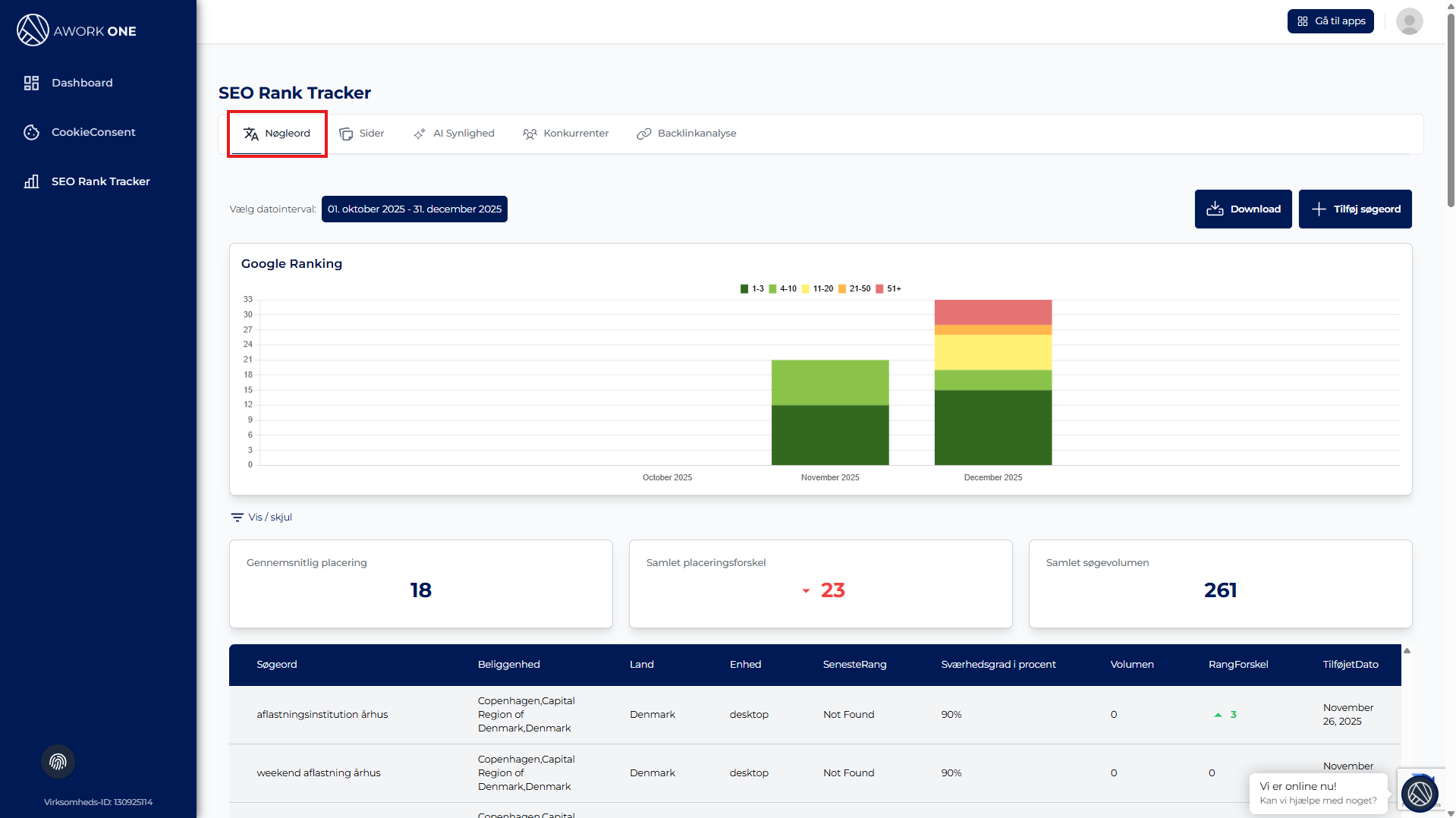Click the Download button
The image size is (1456, 818).
1243,209
